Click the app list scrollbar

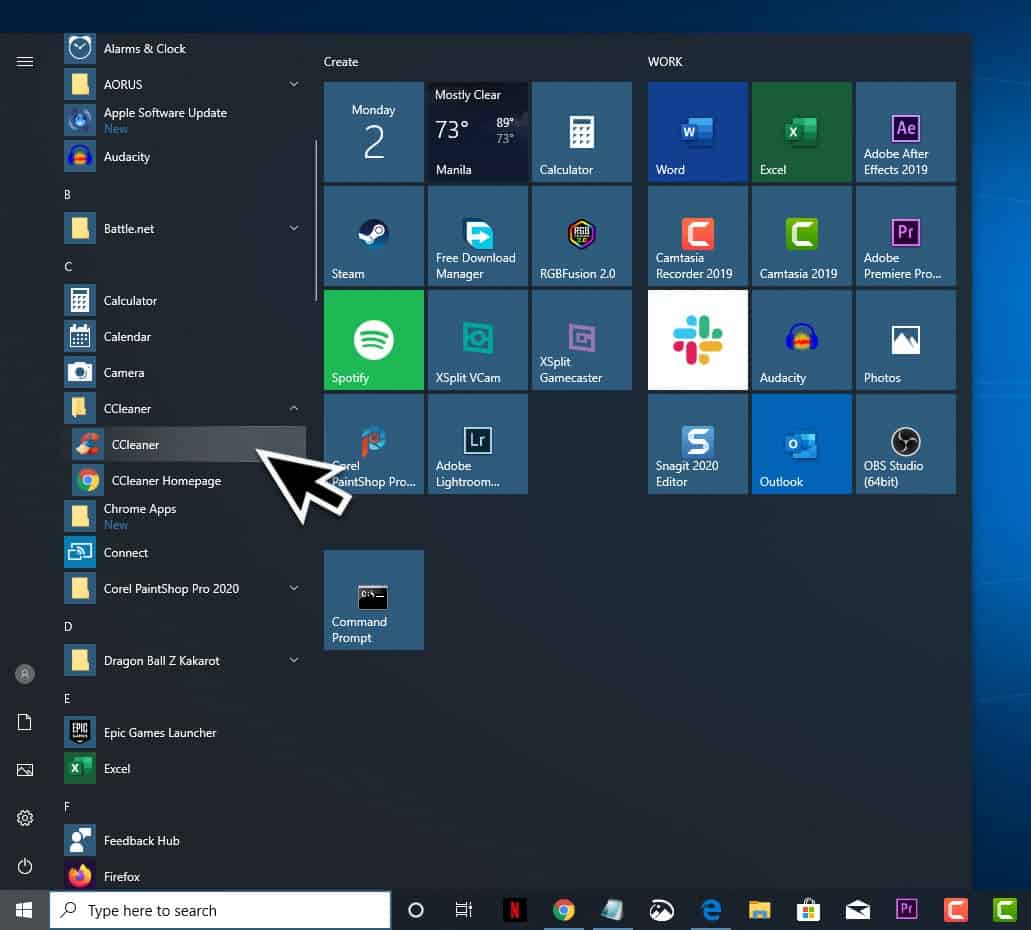click(316, 221)
